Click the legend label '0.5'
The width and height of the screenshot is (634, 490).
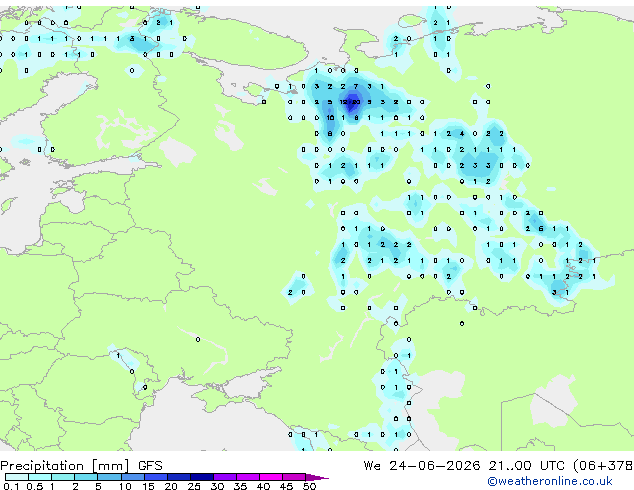34,486
